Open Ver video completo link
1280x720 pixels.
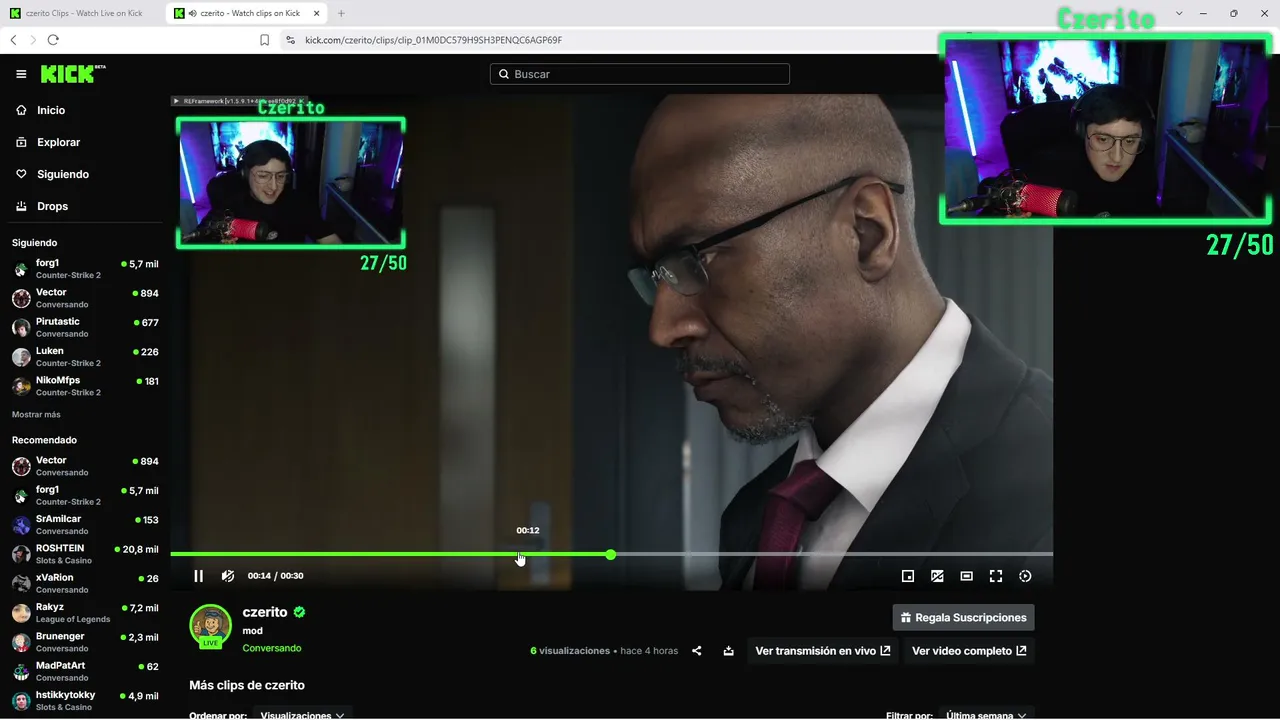(x=969, y=651)
